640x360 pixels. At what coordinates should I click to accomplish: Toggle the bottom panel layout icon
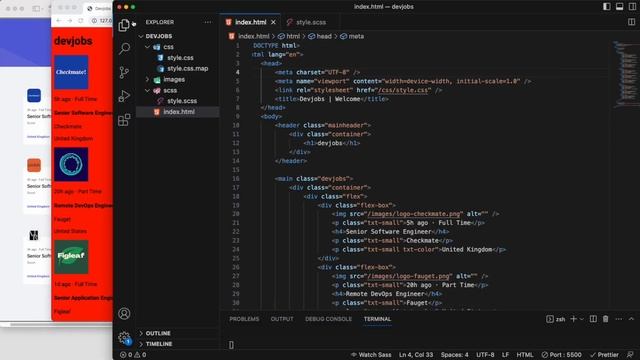(x=619, y=7)
